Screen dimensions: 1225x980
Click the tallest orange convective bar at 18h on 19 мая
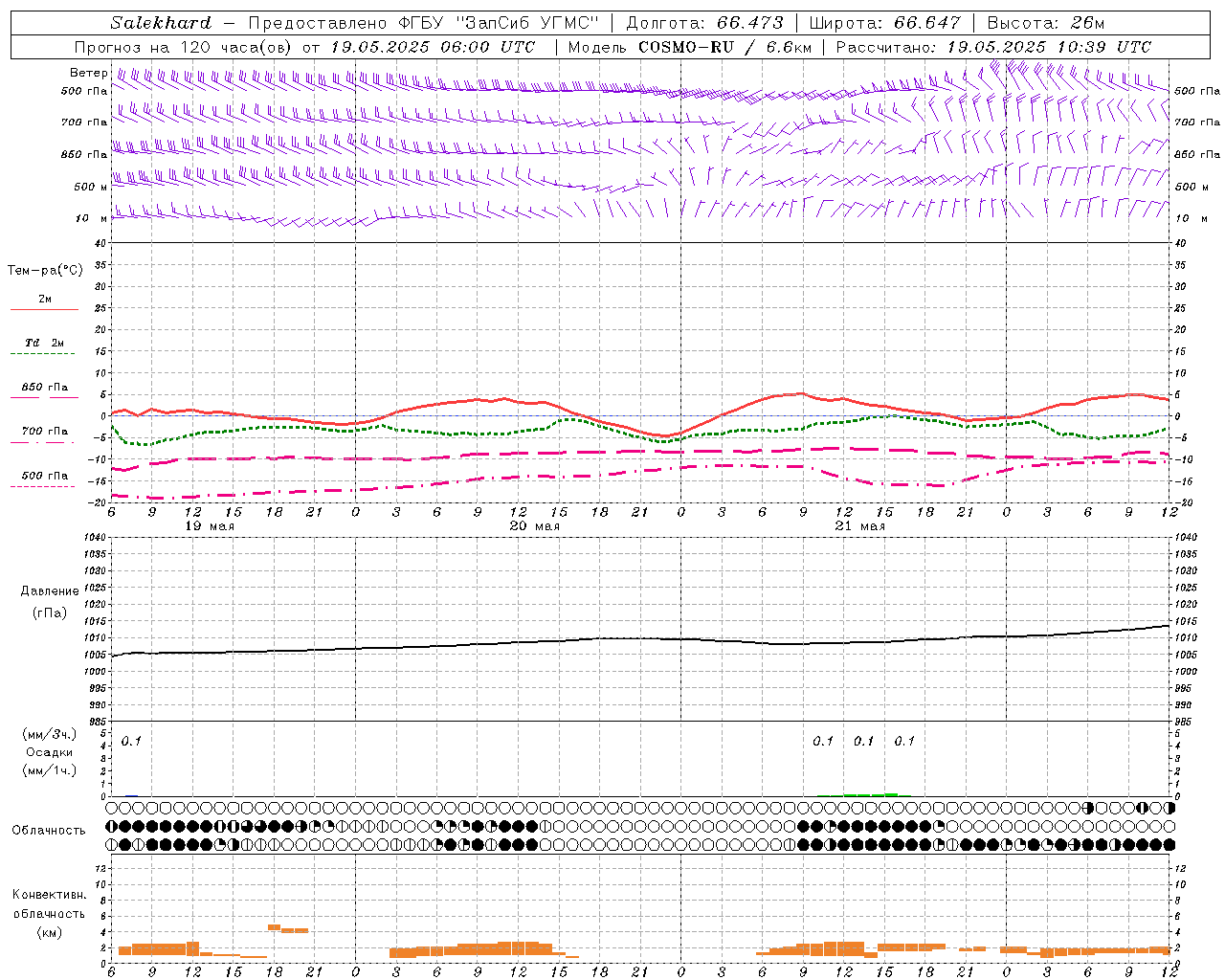[274, 926]
